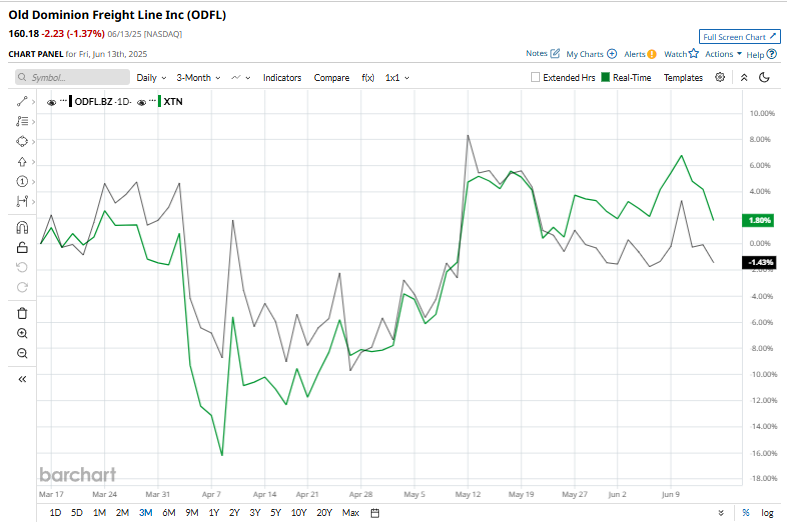Collapse the chart header panel

pyautogui.click(x=744, y=77)
